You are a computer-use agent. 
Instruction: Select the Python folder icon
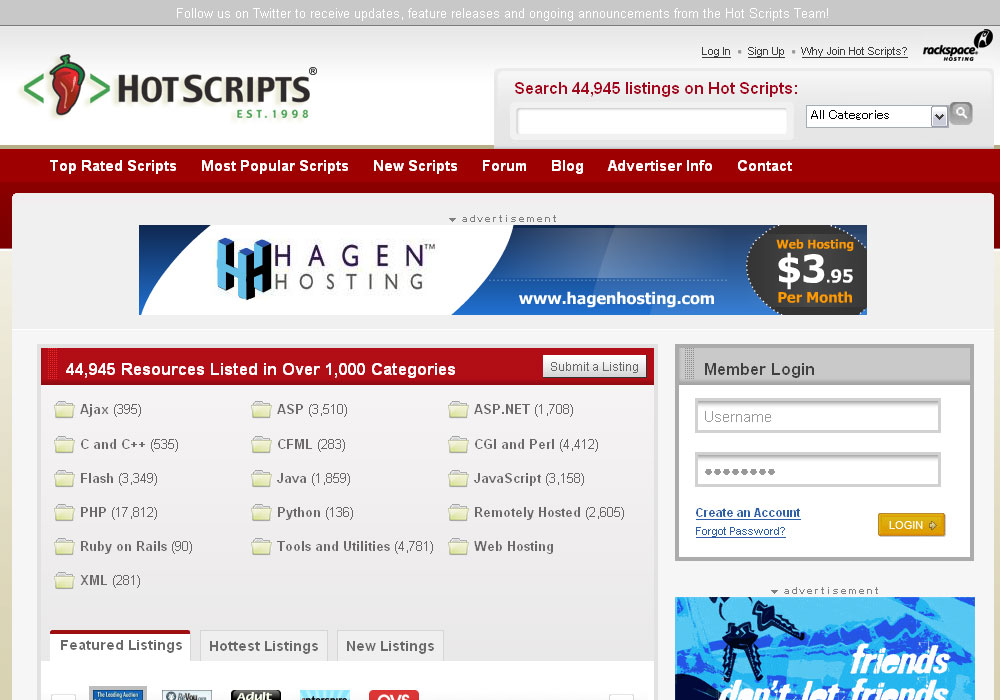point(261,513)
